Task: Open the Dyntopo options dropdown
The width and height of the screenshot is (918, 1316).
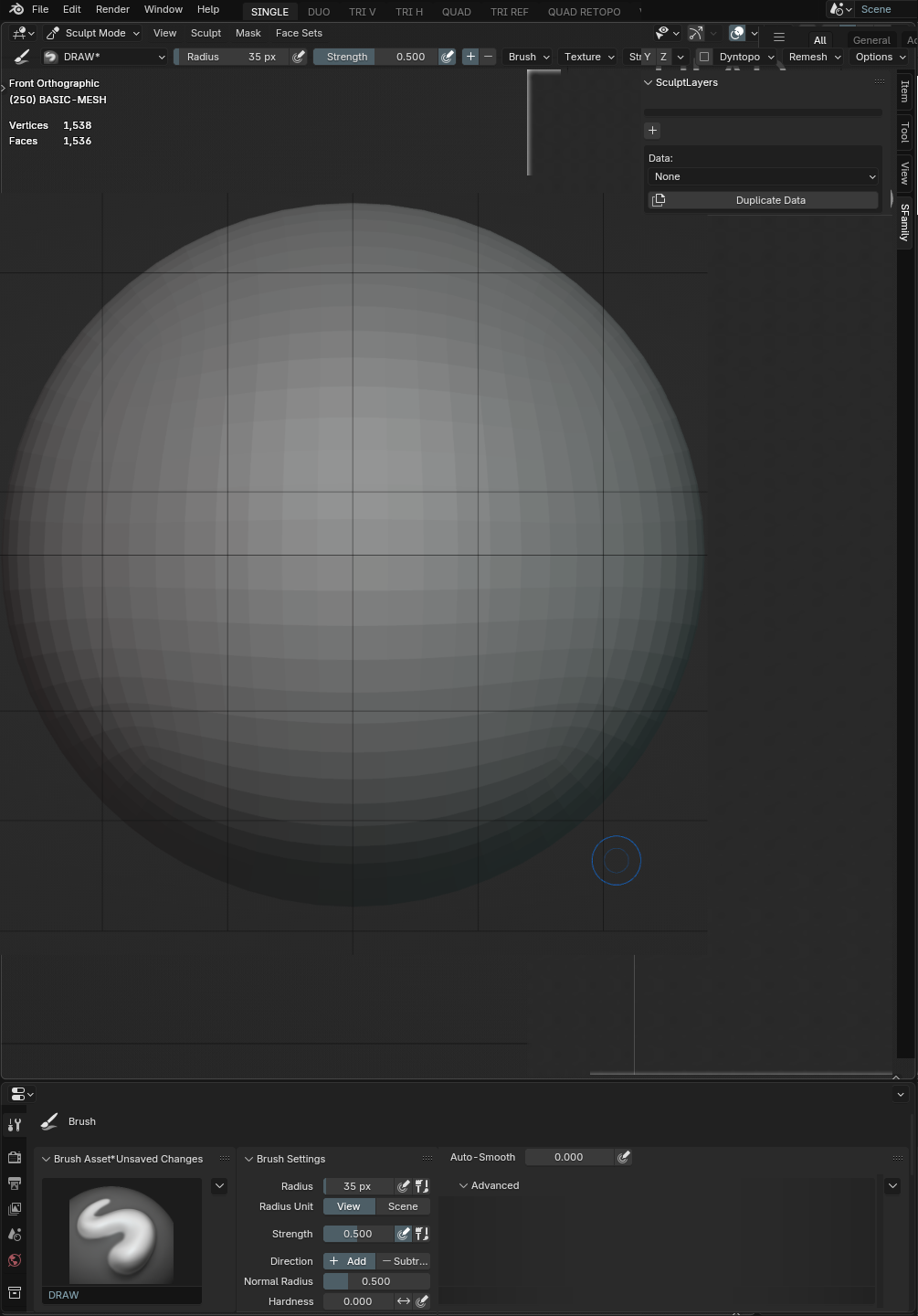Action: (745, 57)
